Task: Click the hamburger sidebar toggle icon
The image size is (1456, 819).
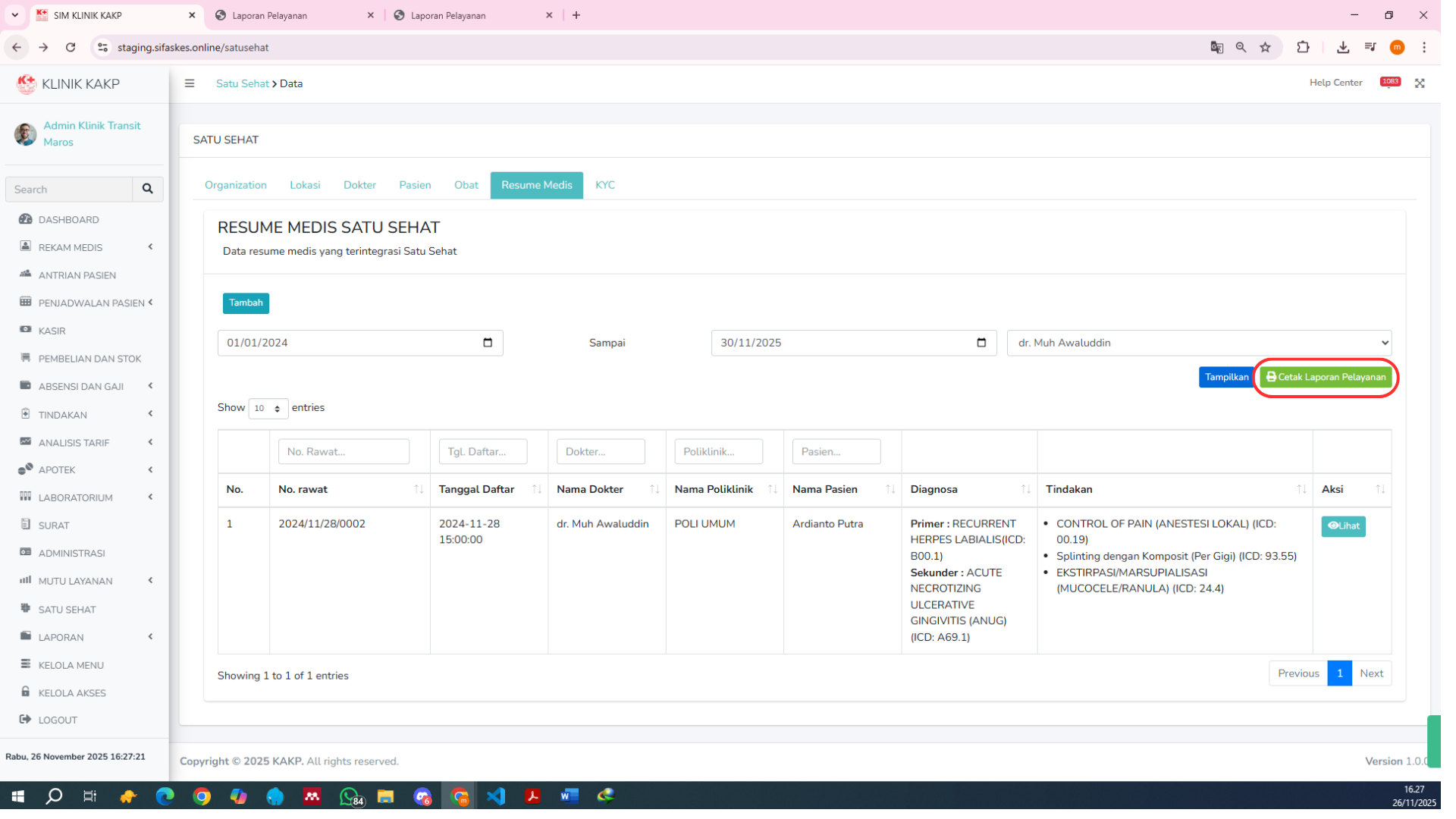Action: pos(190,84)
